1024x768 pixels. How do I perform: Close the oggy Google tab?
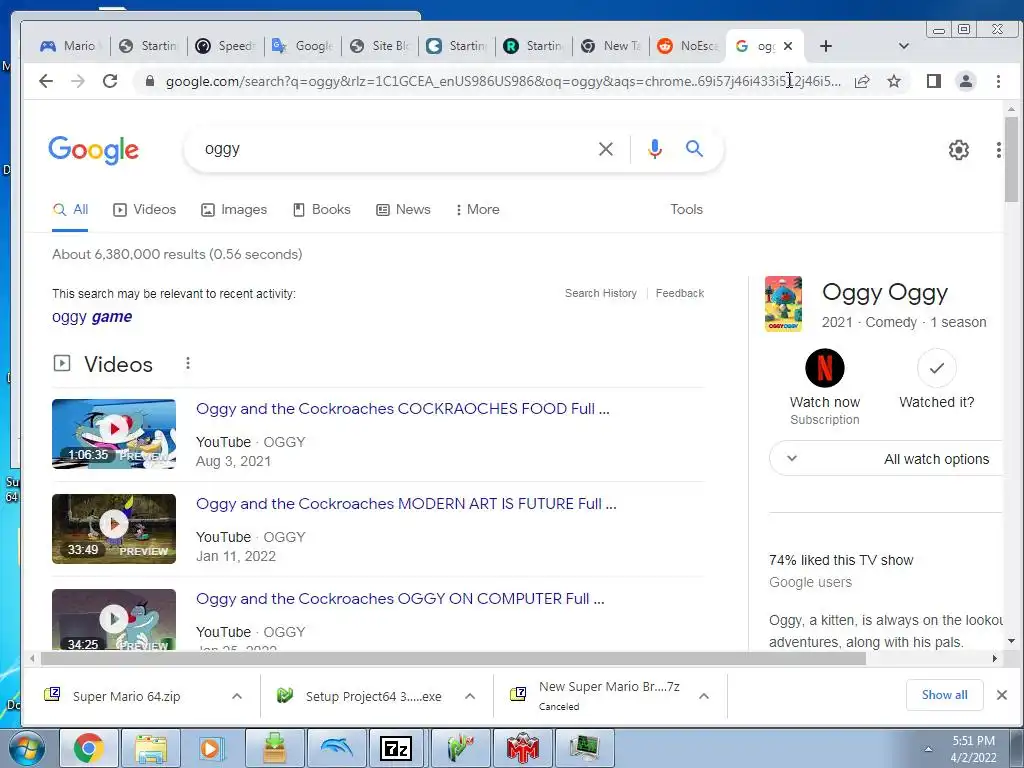(788, 46)
